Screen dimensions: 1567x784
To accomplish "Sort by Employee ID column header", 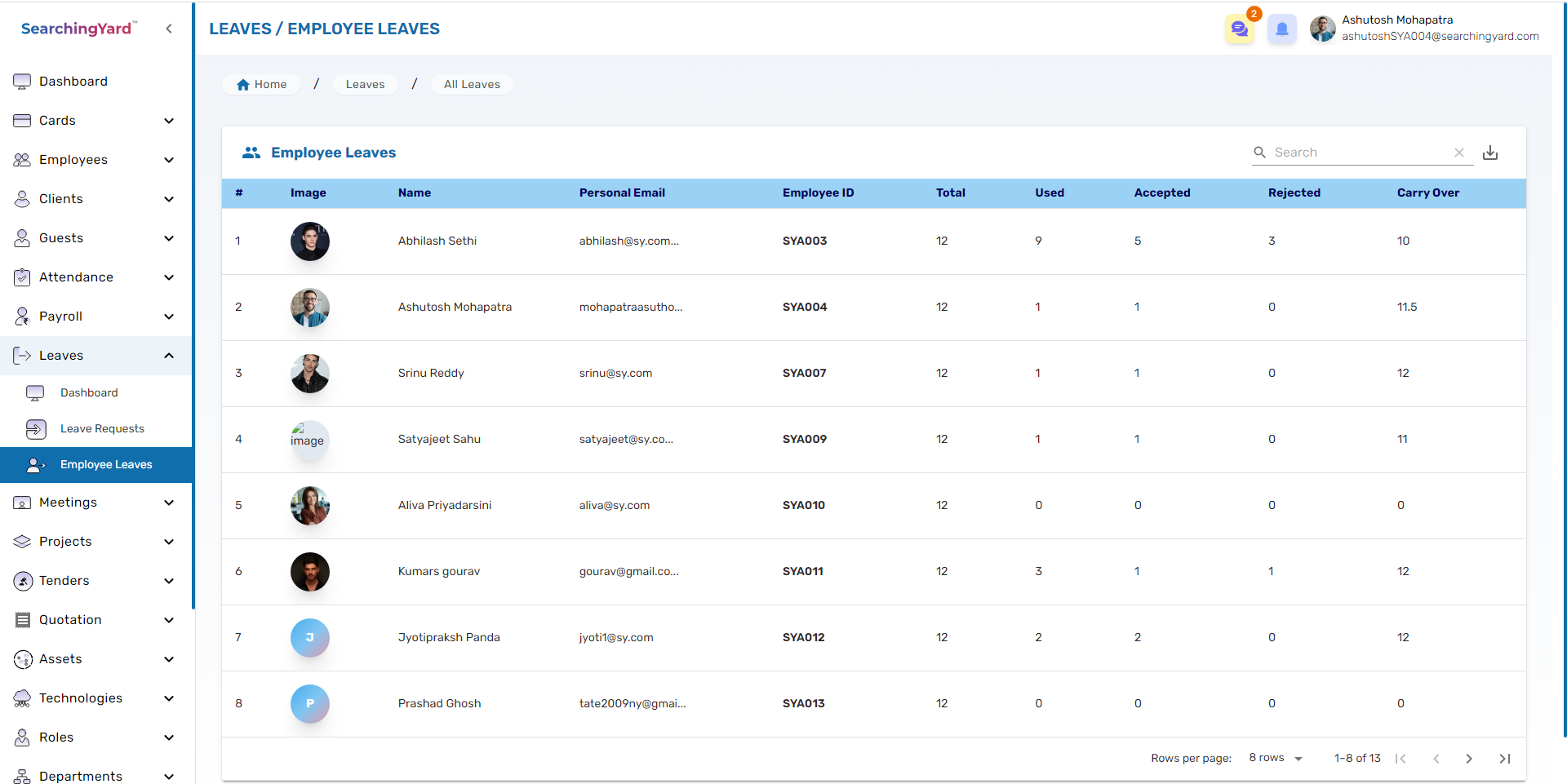I will [818, 193].
